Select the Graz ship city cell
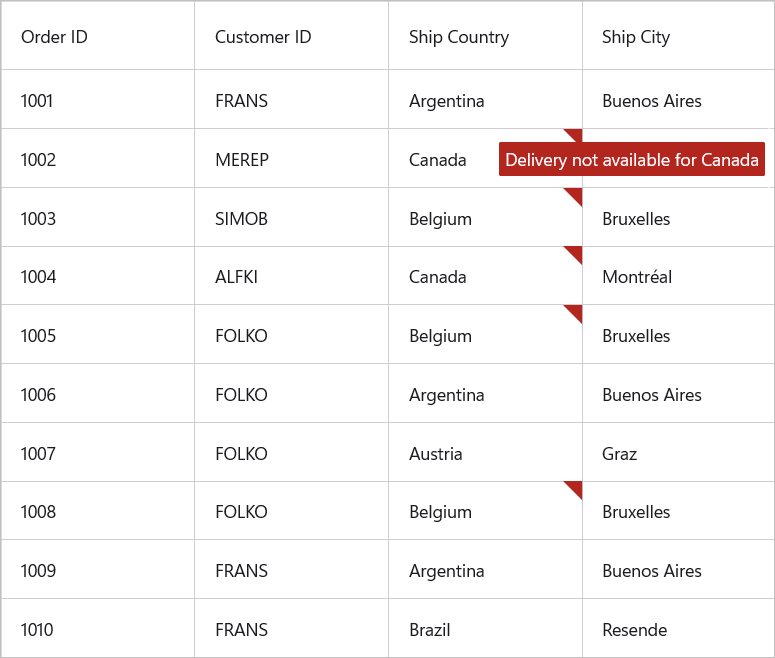This screenshot has width=775, height=658. [x=620, y=454]
